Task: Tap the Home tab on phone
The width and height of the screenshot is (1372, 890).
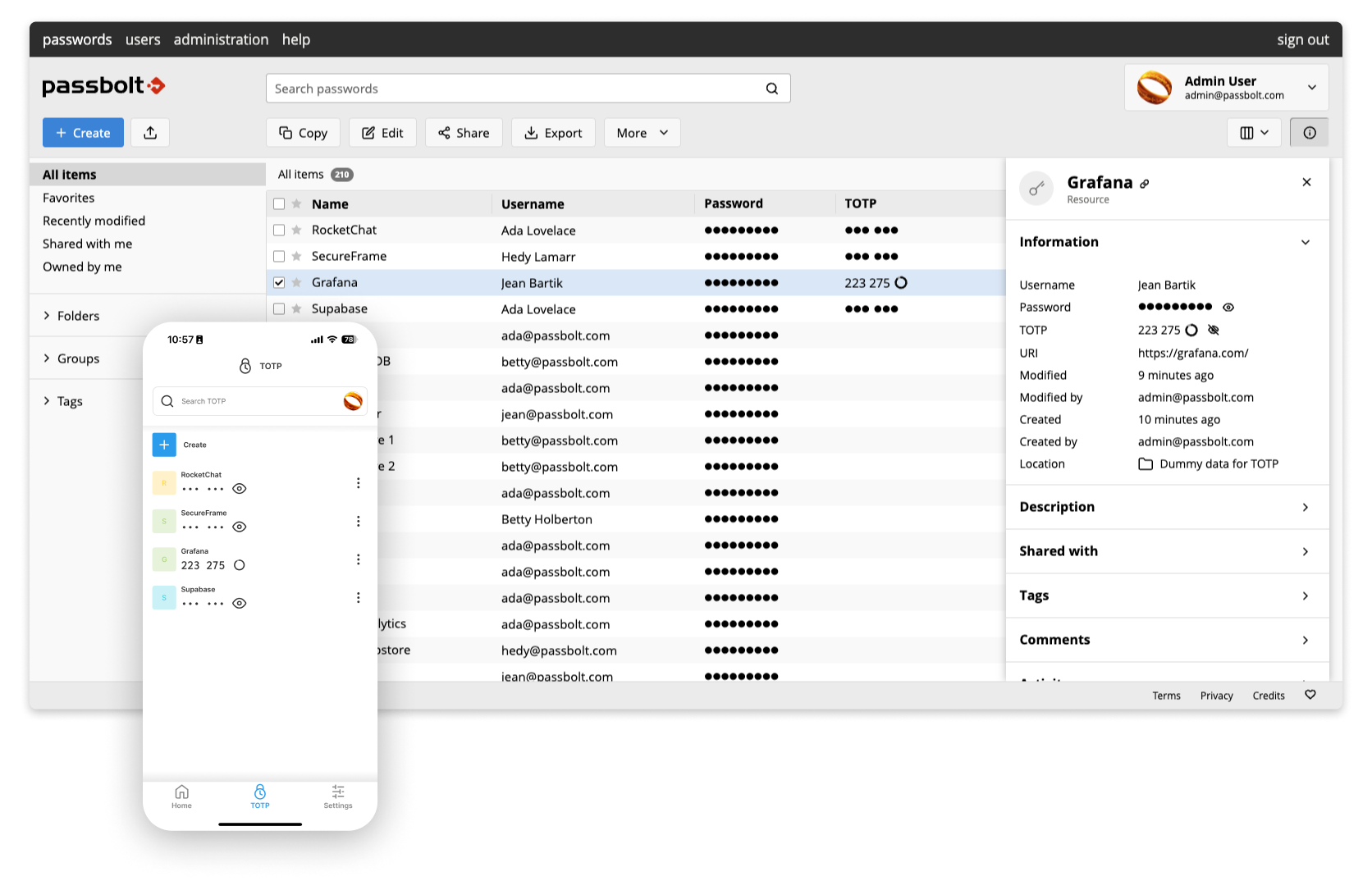Action: 181,796
